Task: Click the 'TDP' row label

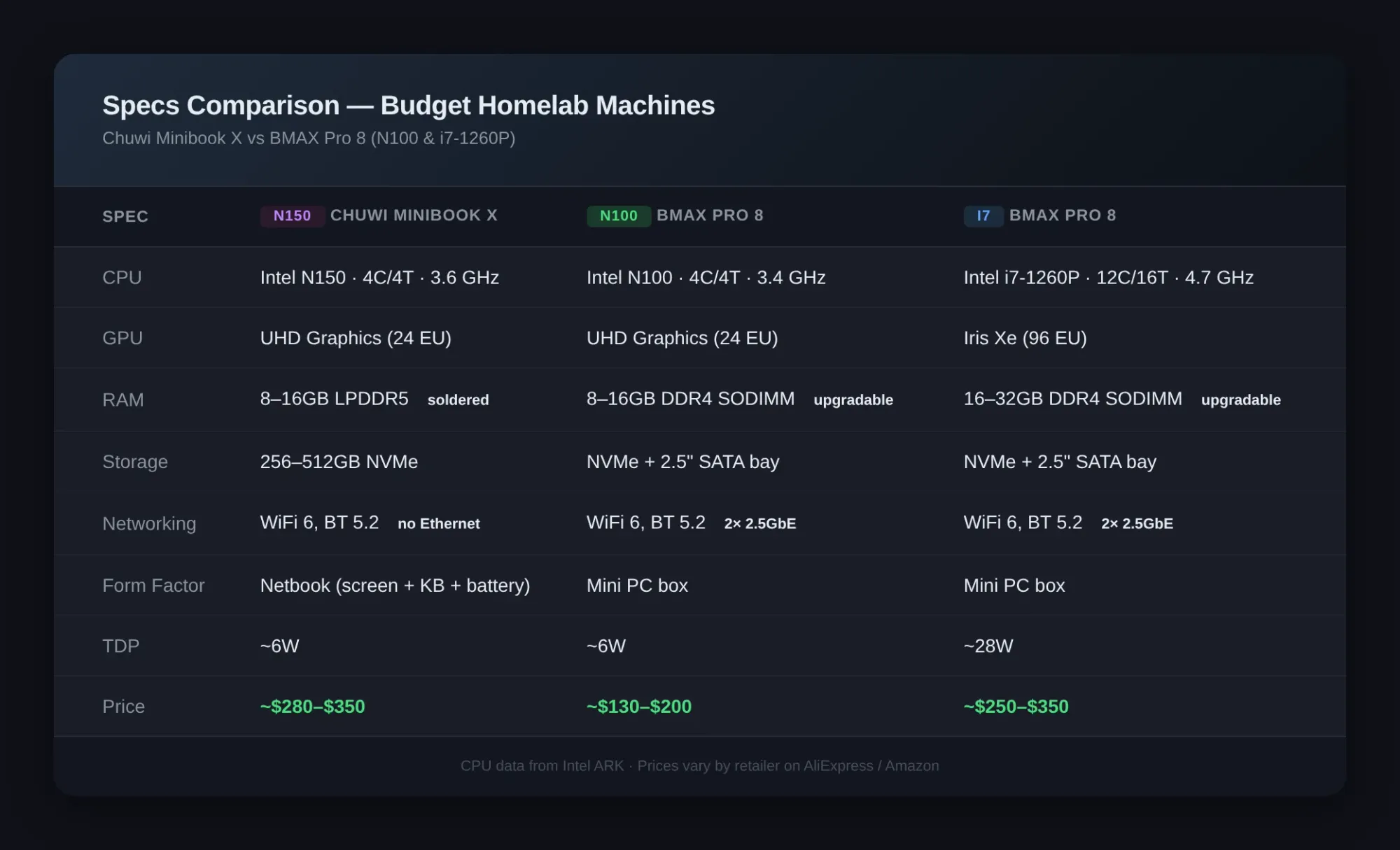Action: [121, 646]
